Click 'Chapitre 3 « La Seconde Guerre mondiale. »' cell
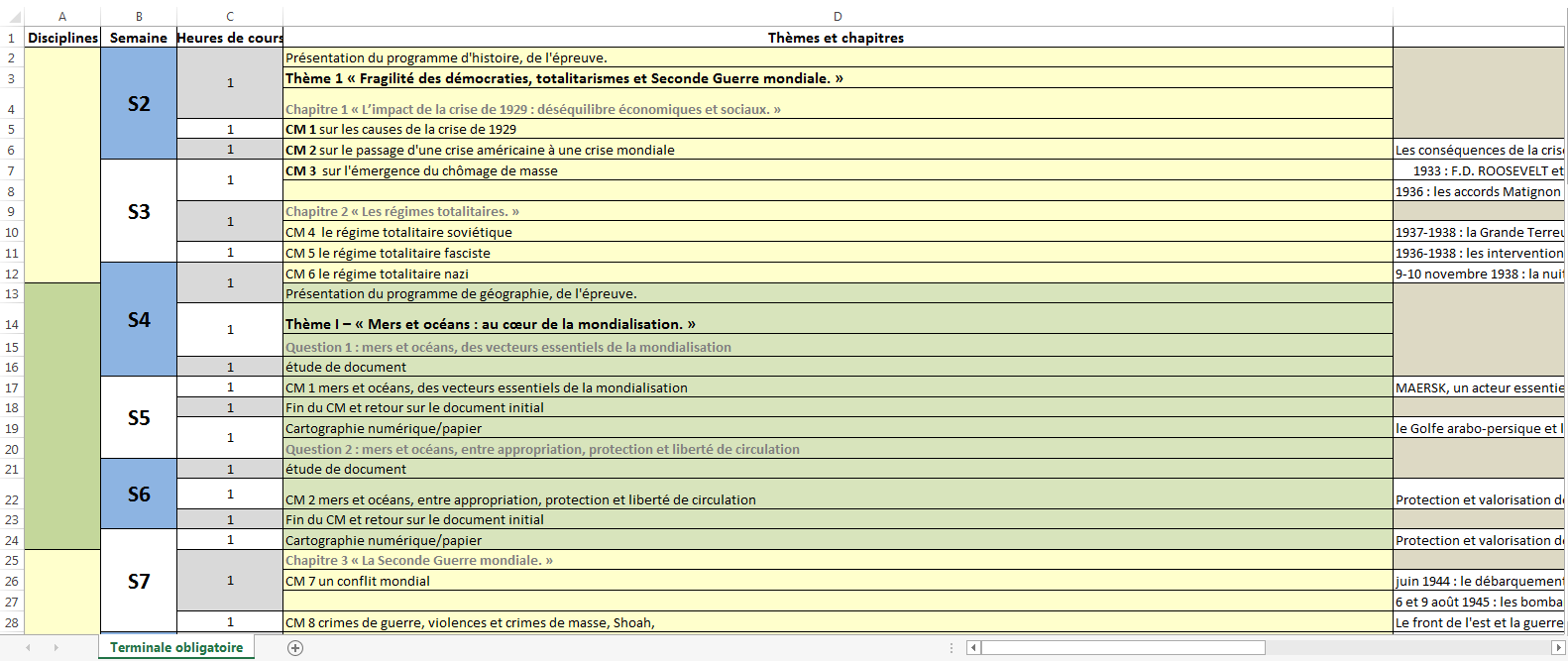This screenshot has width=1568, height=661. pyautogui.click(x=838, y=560)
